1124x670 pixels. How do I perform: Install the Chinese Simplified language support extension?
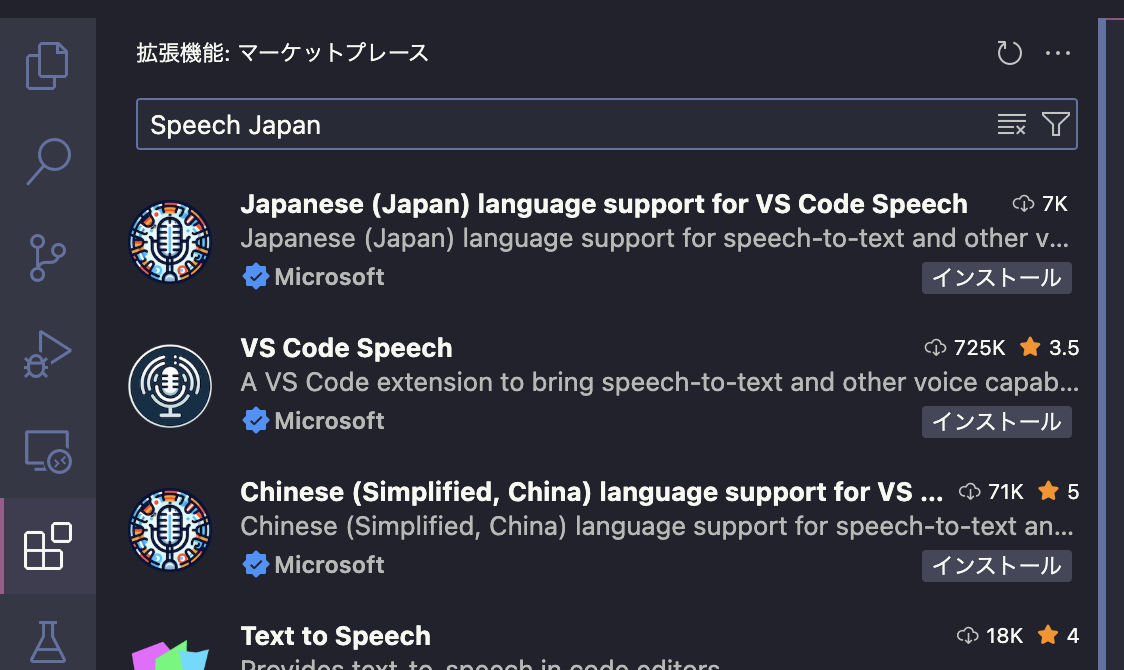pos(996,565)
